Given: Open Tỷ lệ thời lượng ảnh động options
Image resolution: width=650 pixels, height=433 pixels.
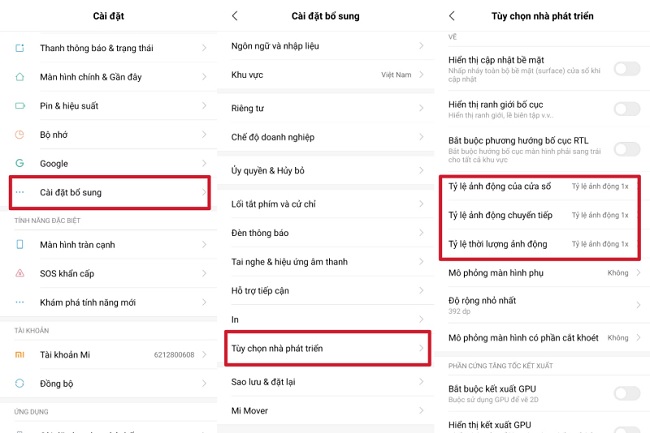Looking at the screenshot, I should tap(538, 243).
